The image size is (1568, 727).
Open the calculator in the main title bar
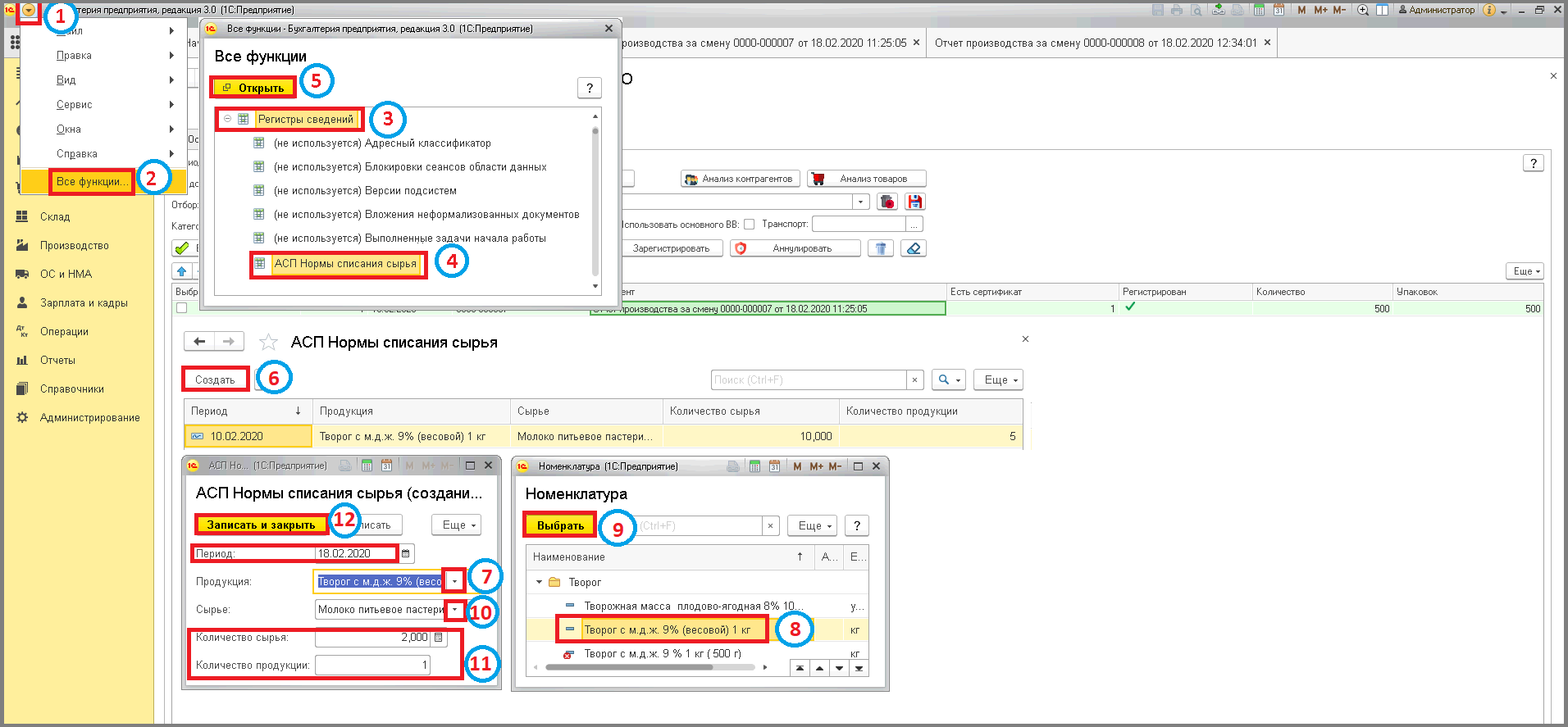click(1258, 10)
